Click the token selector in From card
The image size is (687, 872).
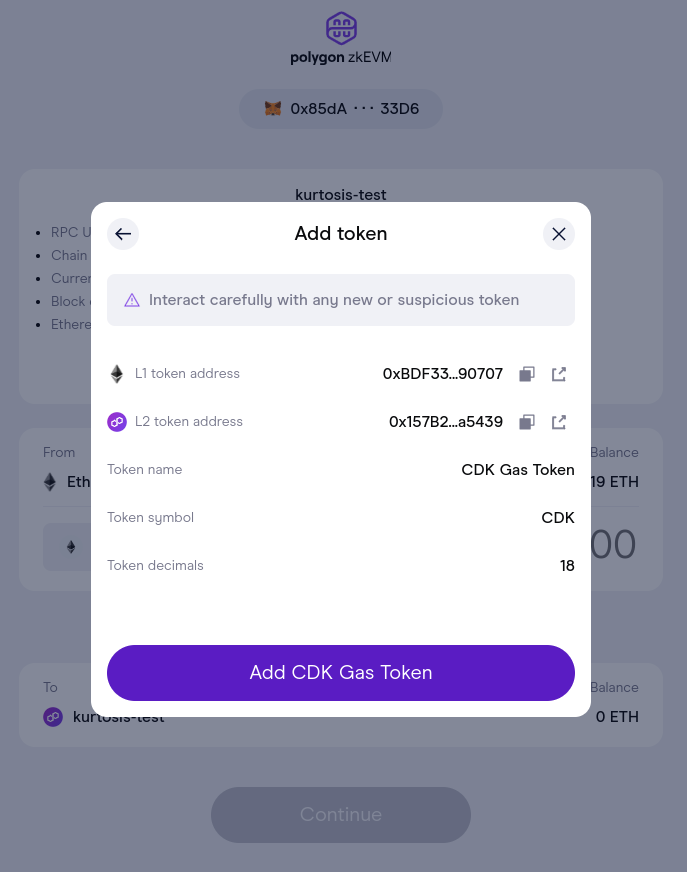pos(67,547)
